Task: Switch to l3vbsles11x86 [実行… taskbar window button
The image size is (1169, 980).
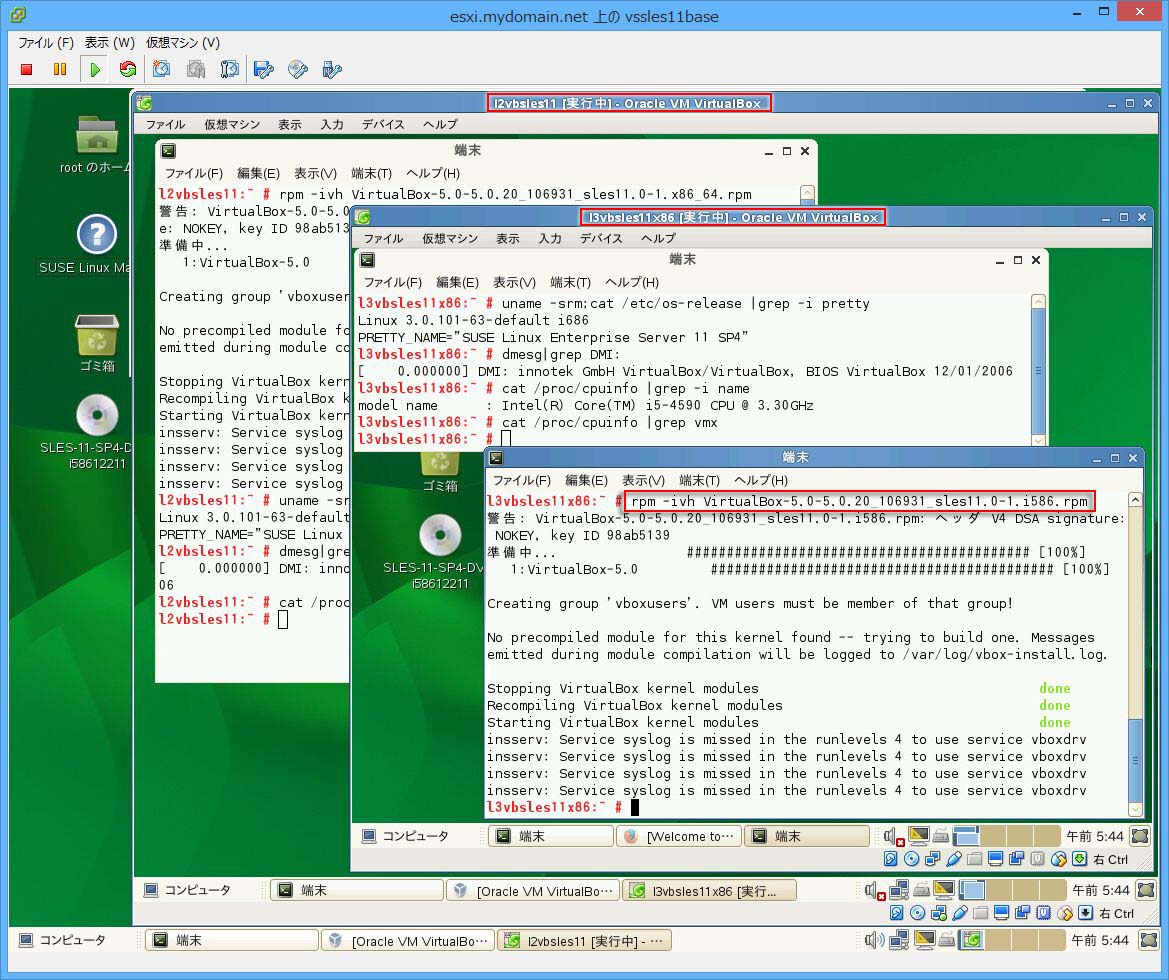Action: 709,891
